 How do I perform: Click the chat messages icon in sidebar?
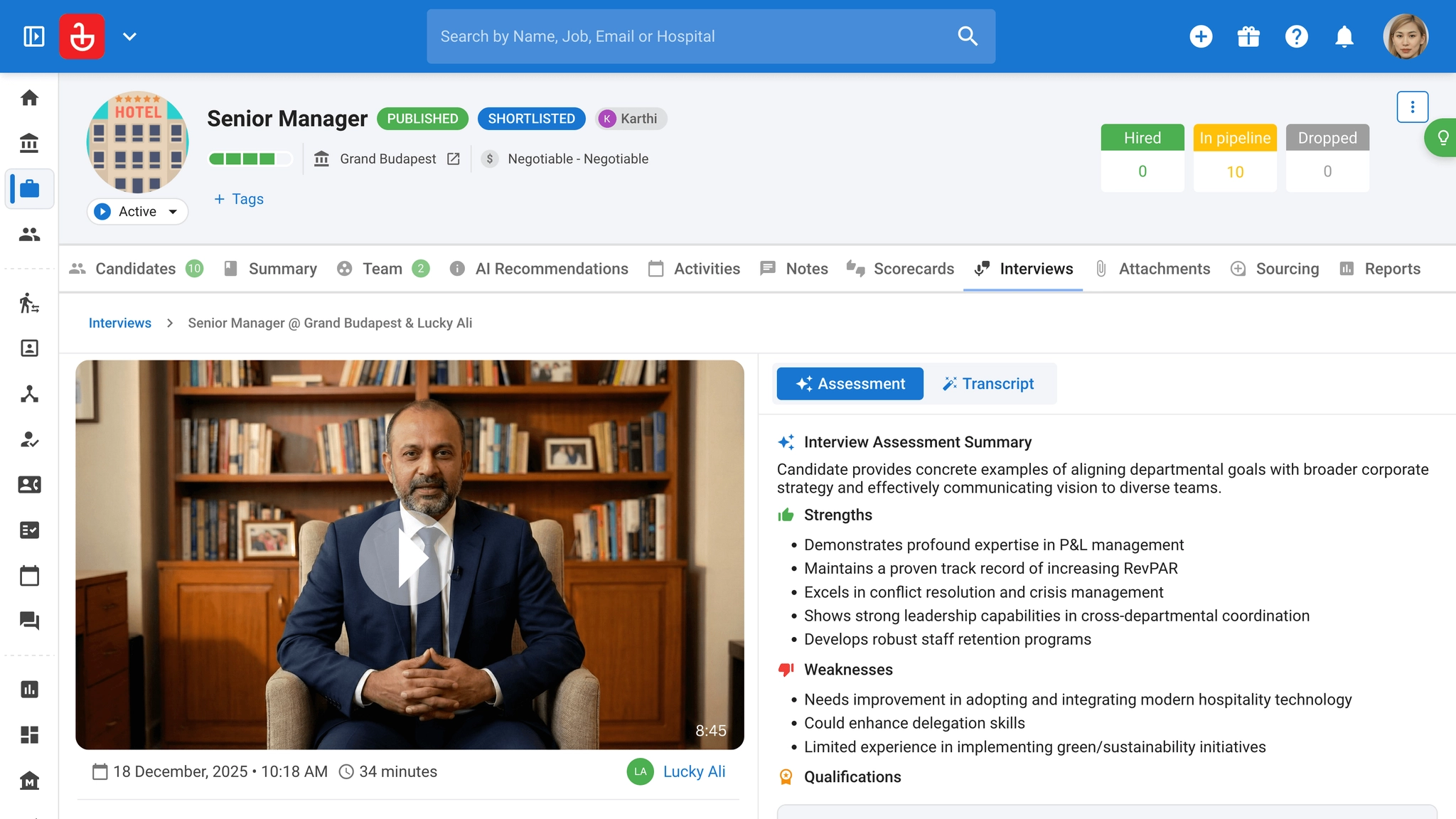29,621
